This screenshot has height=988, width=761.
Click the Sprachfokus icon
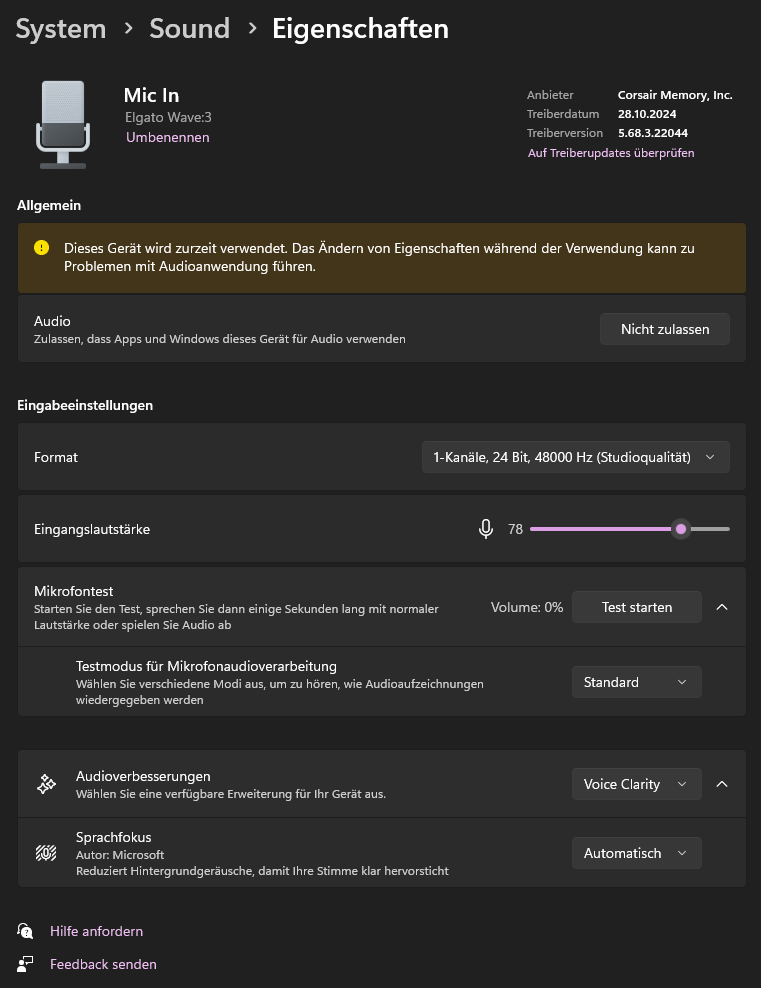(46, 853)
